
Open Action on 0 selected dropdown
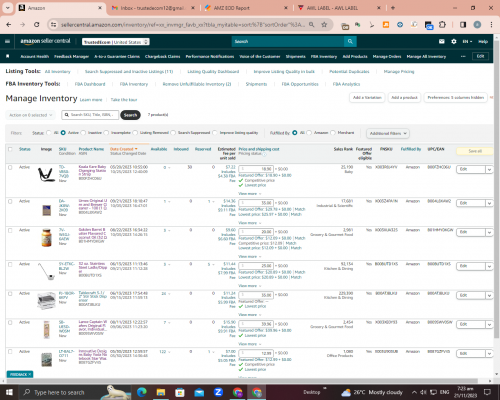click(30, 115)
